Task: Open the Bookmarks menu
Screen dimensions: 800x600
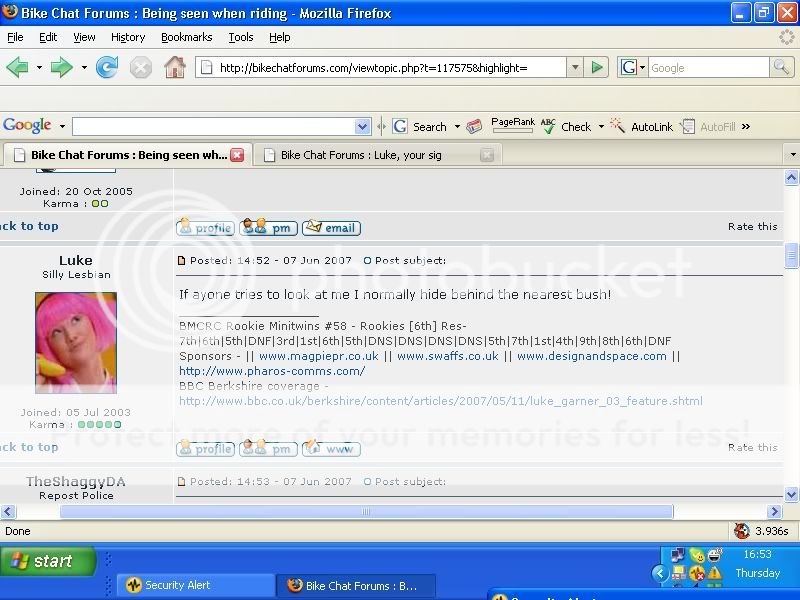Action: pyautogui.click(x=186, y=37)
